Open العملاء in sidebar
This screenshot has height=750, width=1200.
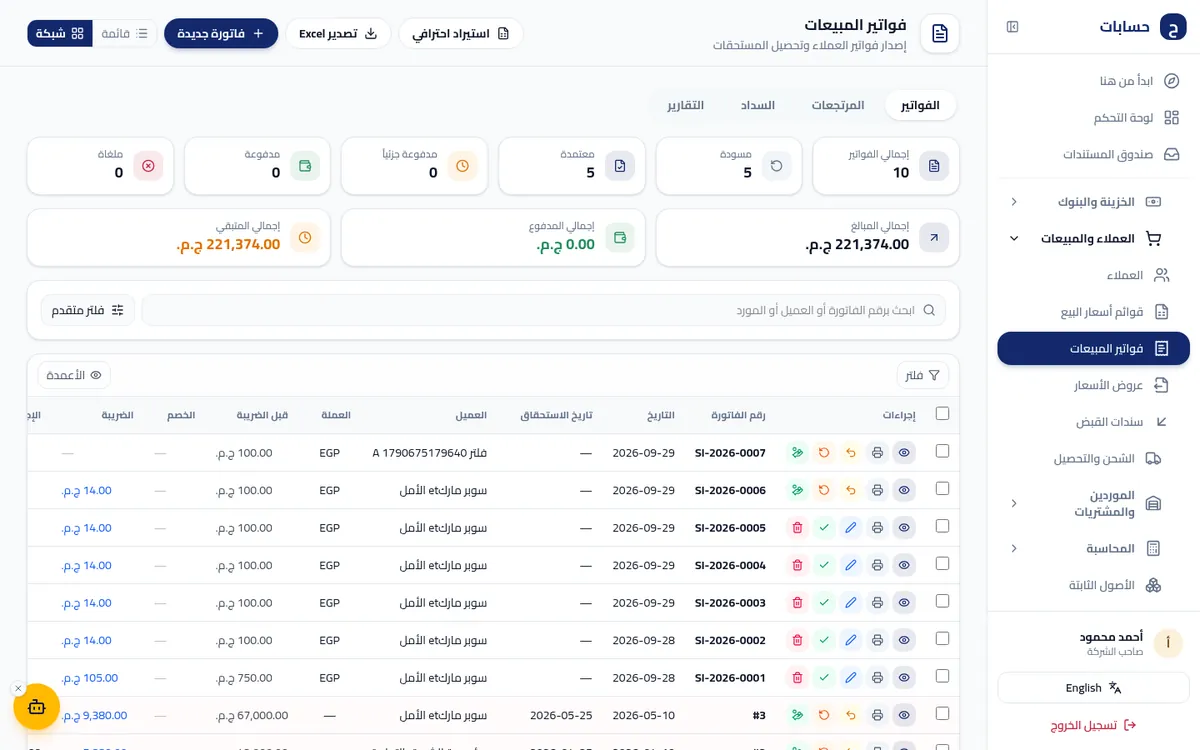click(1093, 275)
